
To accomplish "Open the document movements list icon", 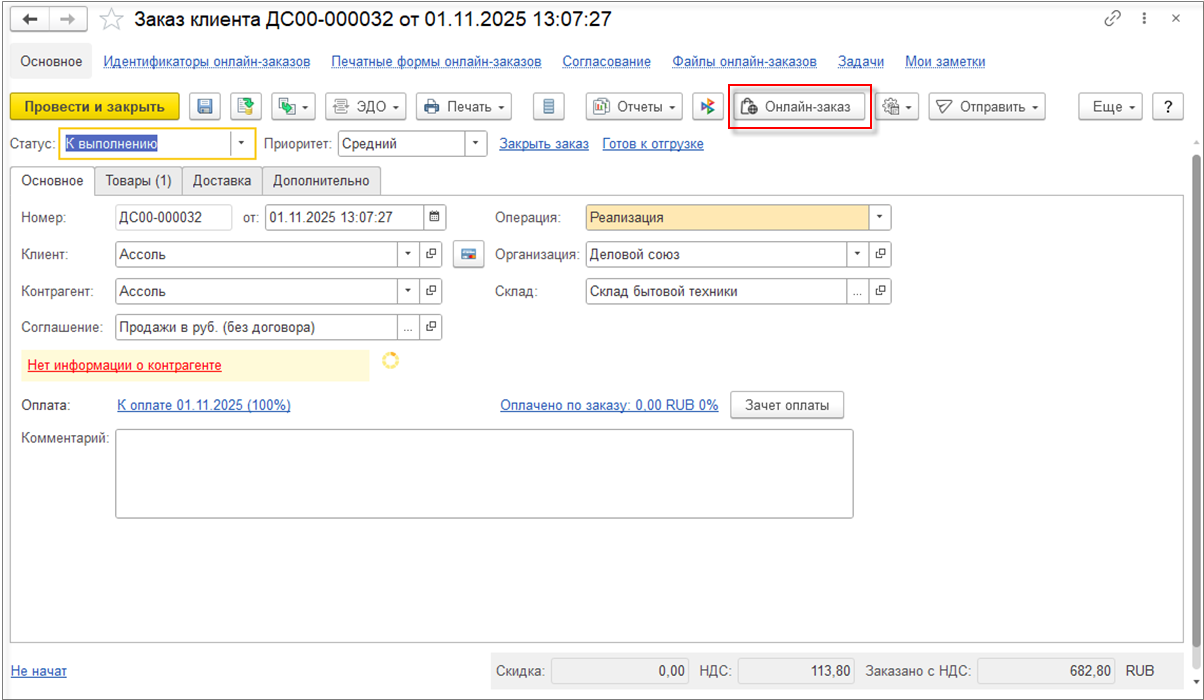I will 549,107.
